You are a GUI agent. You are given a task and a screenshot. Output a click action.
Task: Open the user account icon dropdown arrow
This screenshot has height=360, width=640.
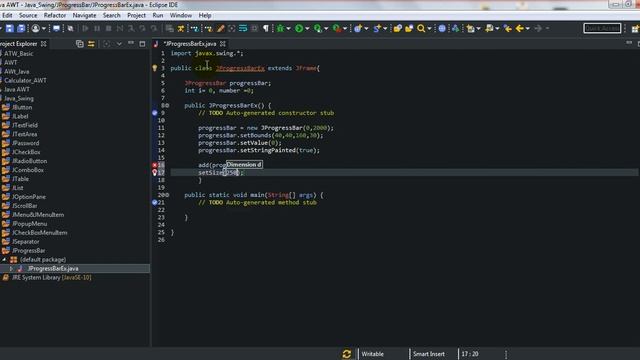[44, 29]
